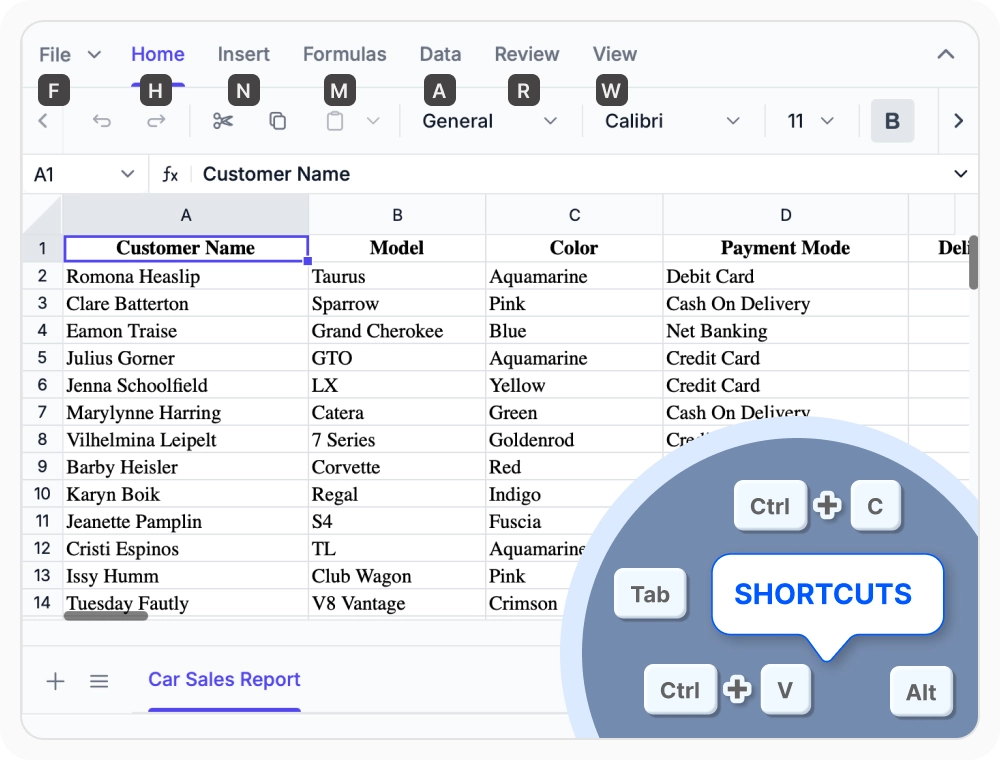Click cell Debit Card
This screenshot has height=760, width=1000.
(786, 276)
